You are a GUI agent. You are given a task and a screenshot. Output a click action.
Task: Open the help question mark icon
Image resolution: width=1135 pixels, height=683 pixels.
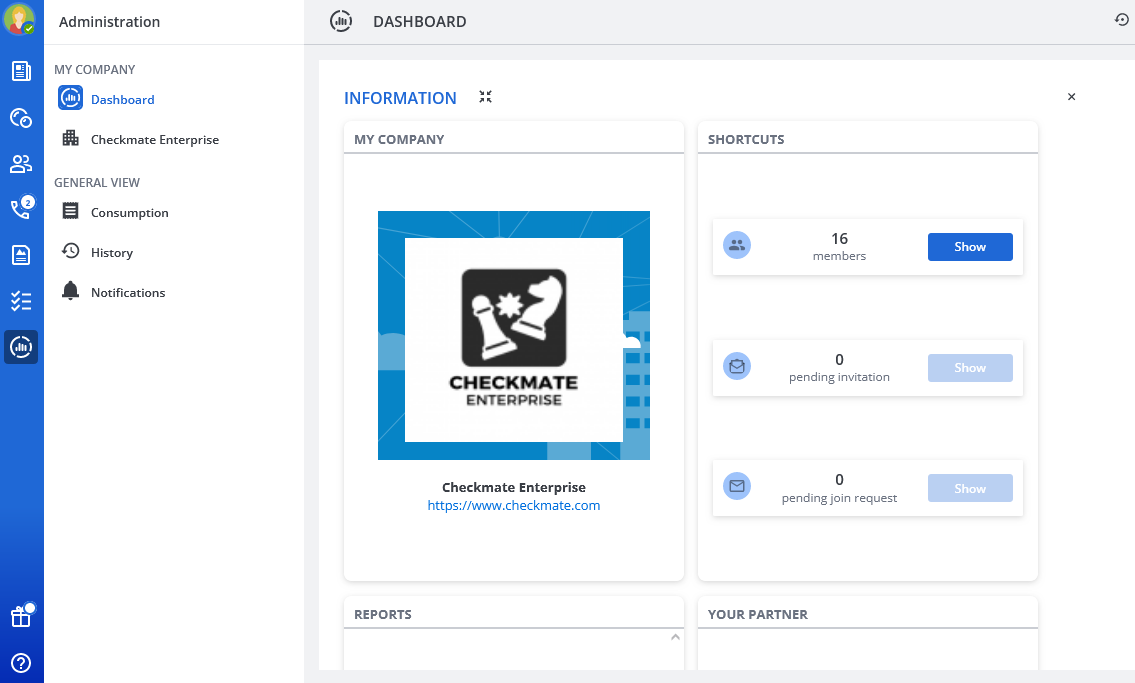tap(21, 662)
